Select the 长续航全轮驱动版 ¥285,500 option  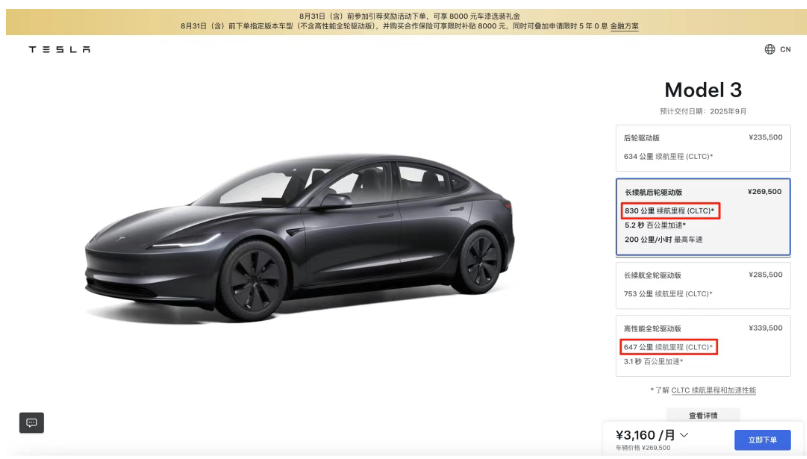703,285
